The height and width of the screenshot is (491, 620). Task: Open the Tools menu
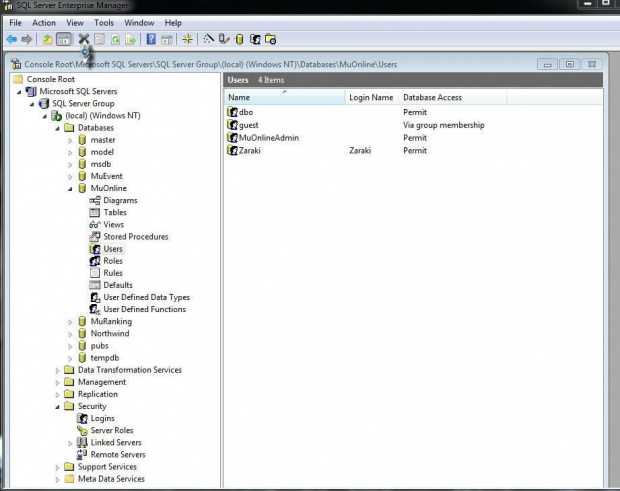(104, 22)
